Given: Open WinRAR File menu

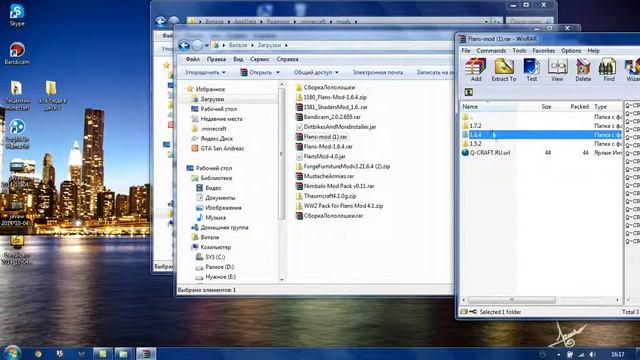Looking at the screenshot, I should click(x=466, y=51).
